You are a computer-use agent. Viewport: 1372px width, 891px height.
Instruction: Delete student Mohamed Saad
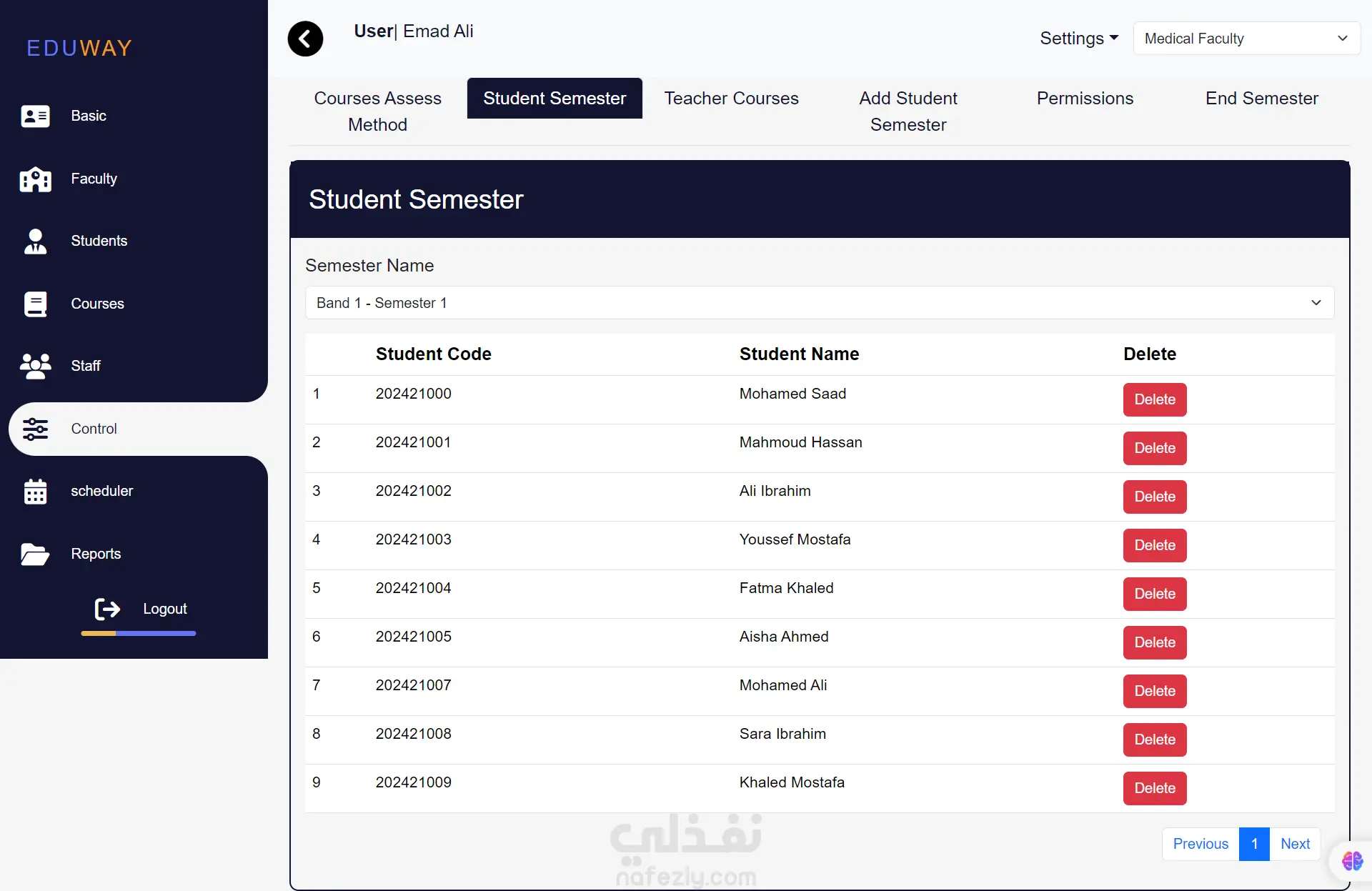click(x=1154, y=399)
